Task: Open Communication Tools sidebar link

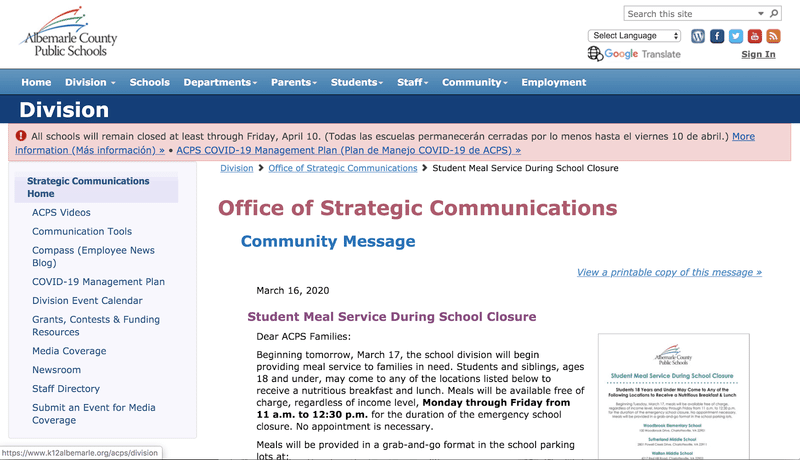Action: click(82, 231)
